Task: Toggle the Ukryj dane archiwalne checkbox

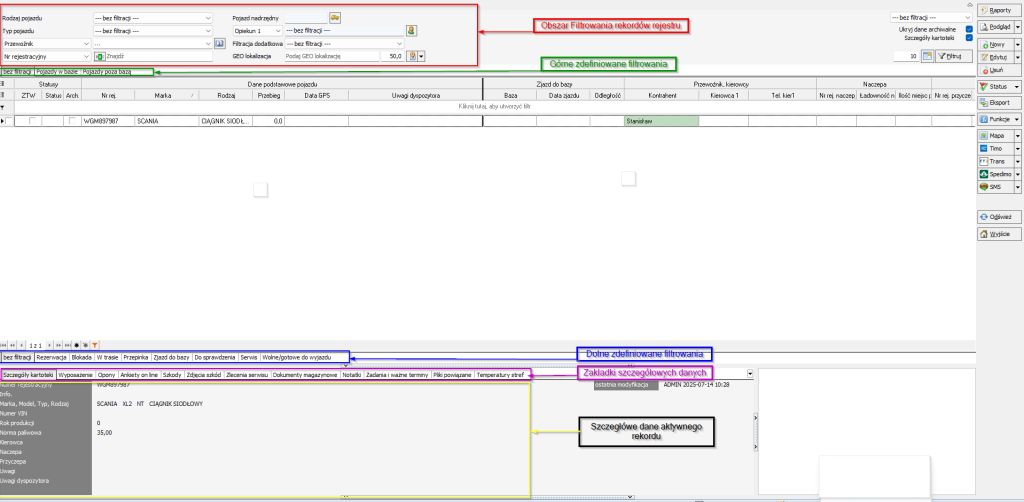Action: (969, 30)
